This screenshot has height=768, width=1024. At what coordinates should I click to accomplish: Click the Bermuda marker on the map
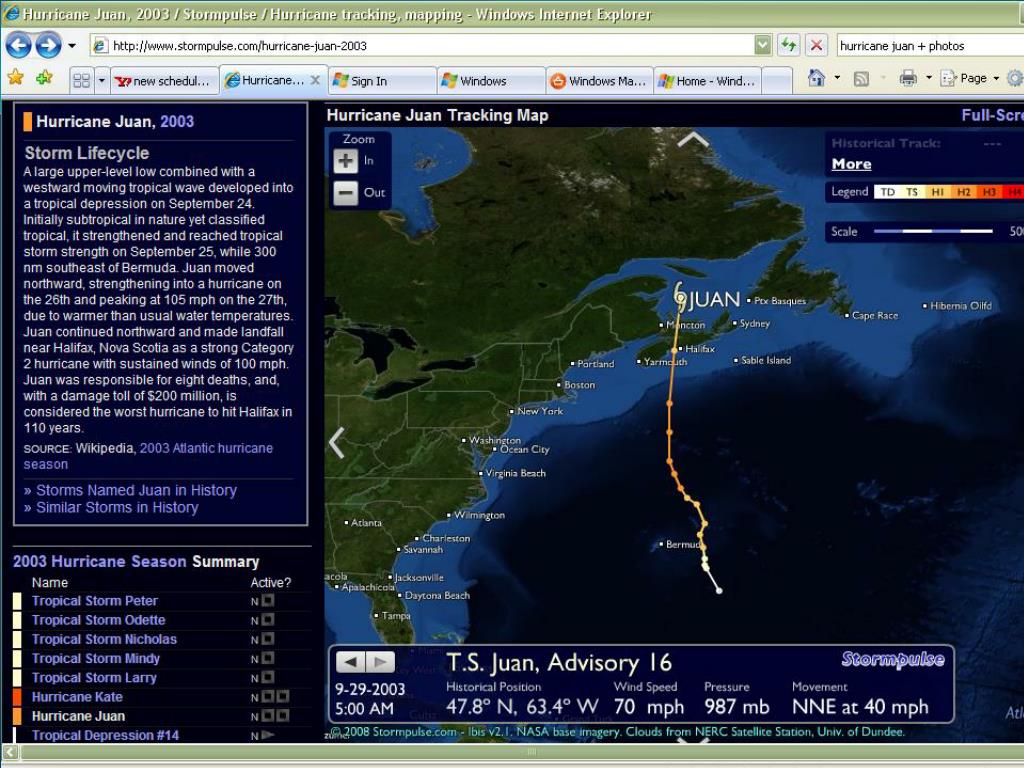point(661,544)
